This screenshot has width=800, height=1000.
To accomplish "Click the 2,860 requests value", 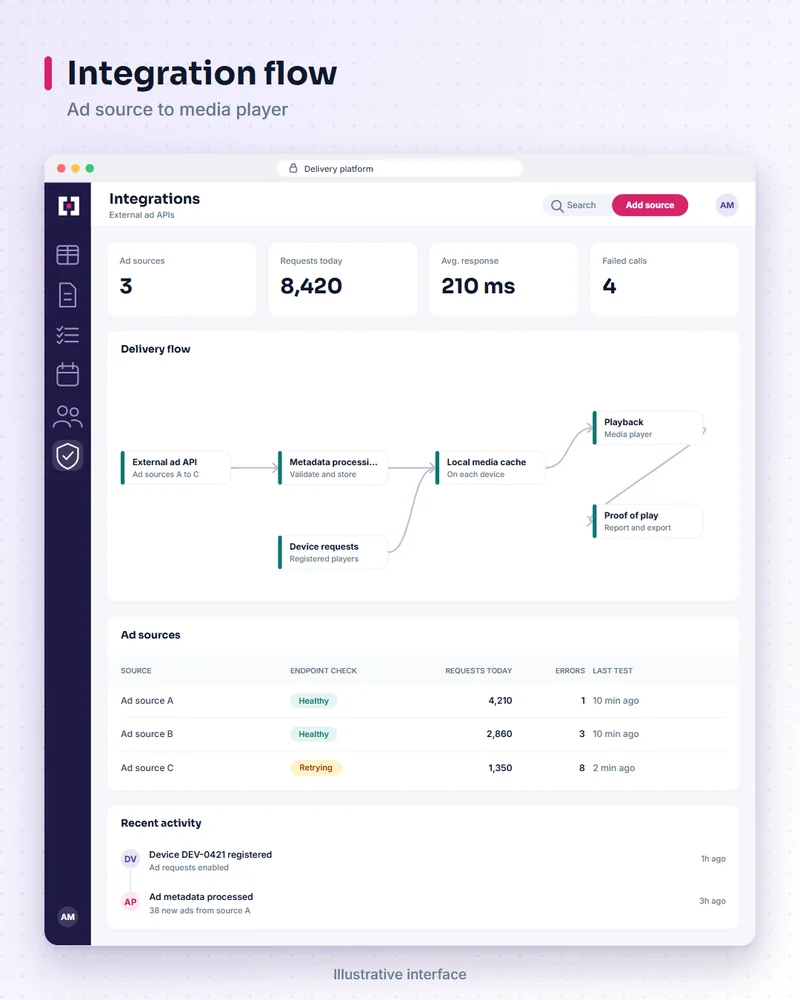I will 499,734.
